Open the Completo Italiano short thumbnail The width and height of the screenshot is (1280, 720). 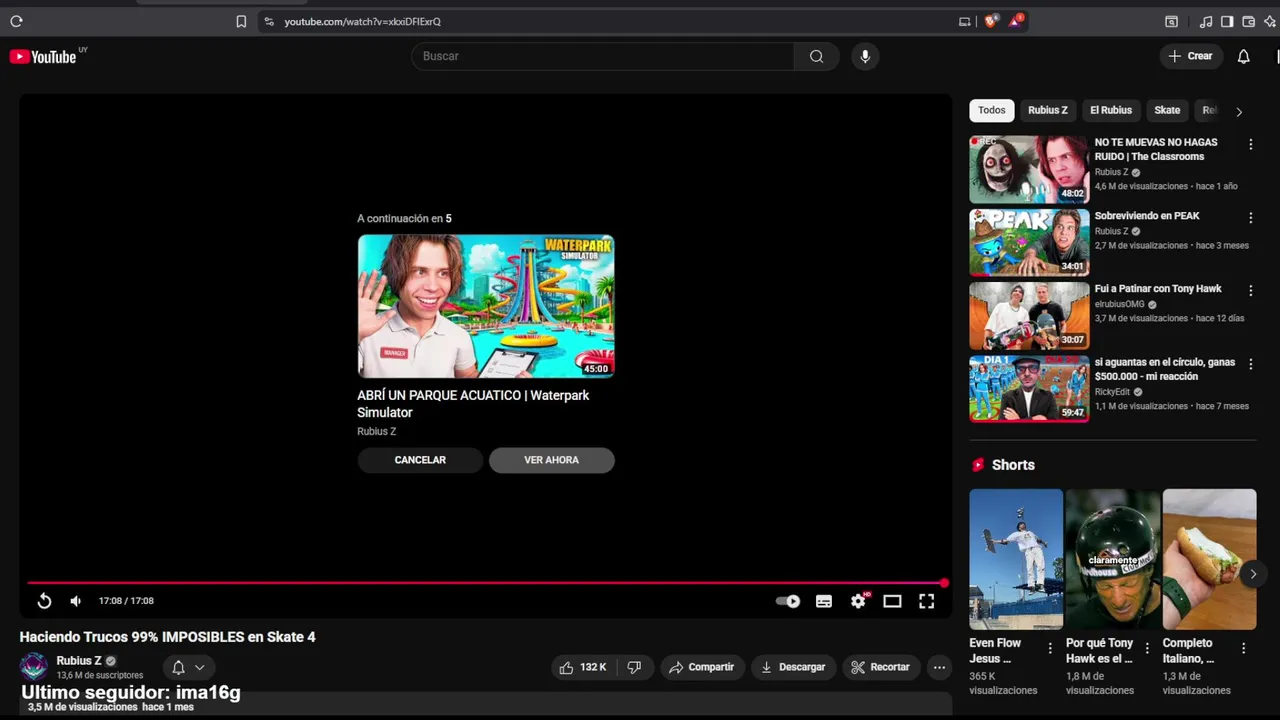point(1209,559)
